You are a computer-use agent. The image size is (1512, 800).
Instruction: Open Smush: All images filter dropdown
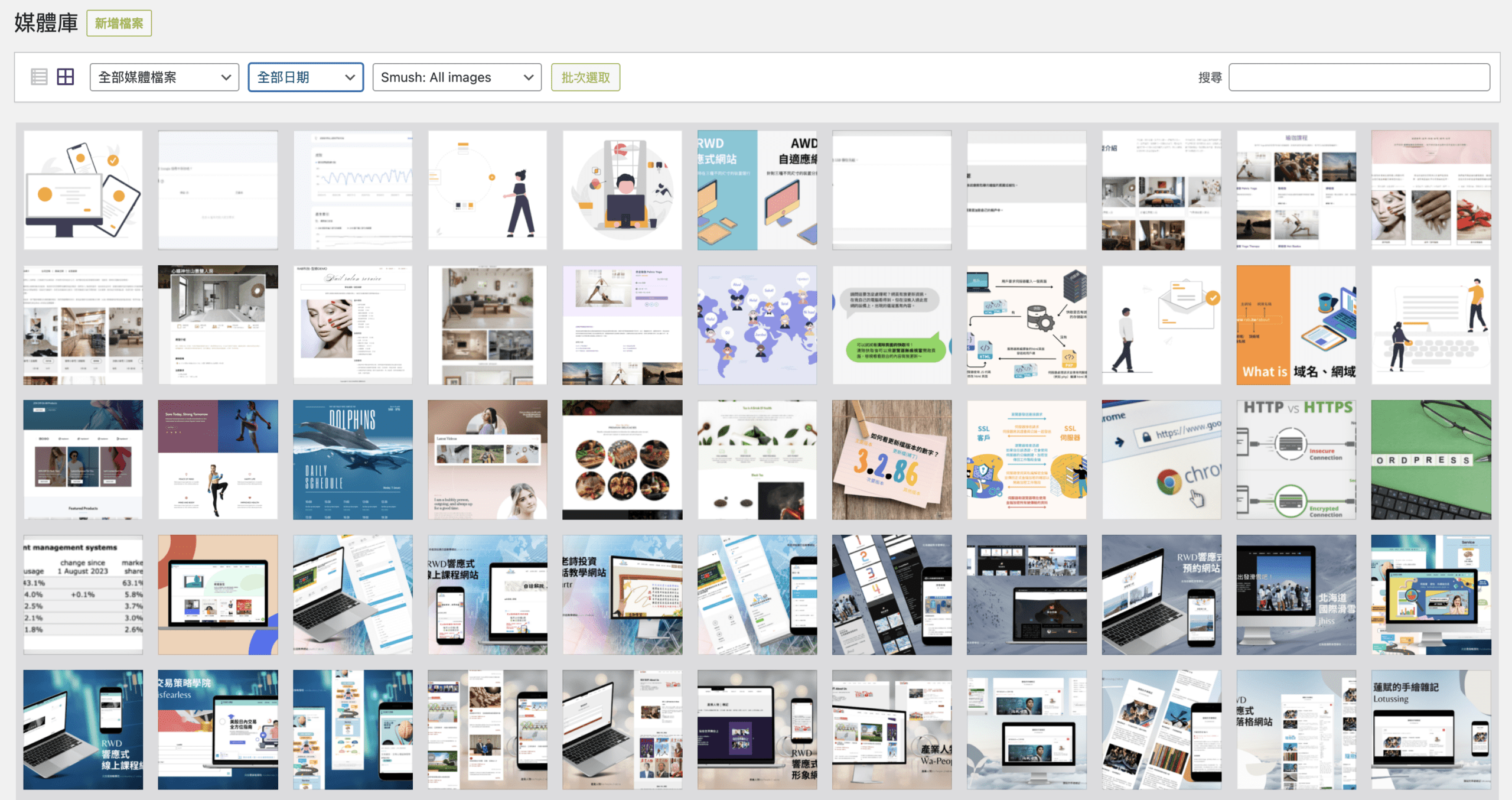457,77
